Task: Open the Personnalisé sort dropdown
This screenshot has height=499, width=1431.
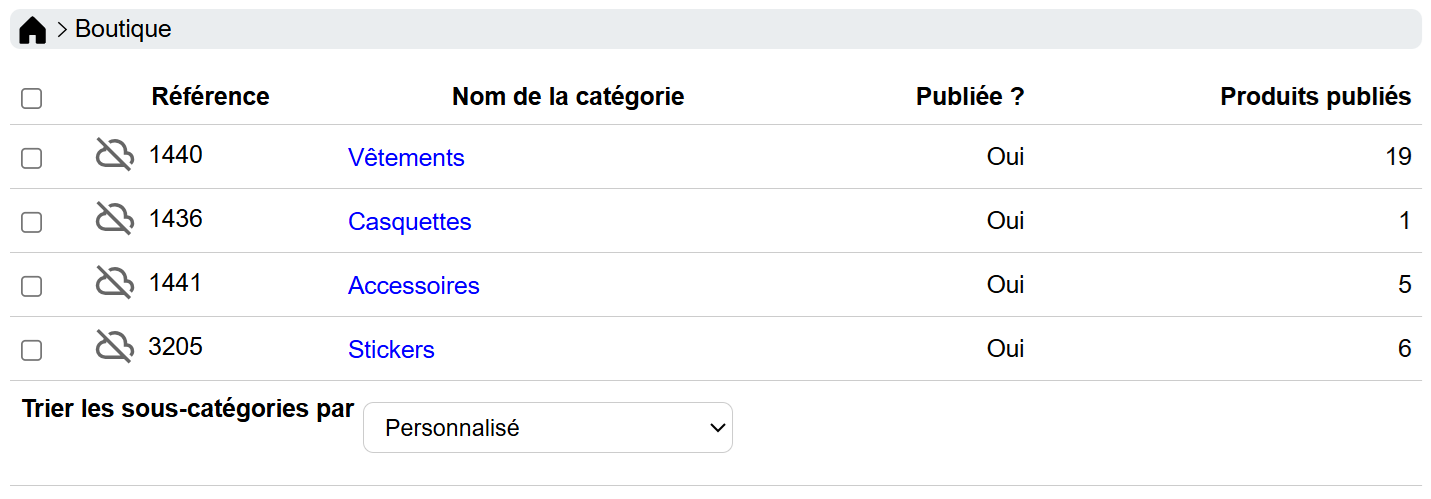Action: point(547,428)
